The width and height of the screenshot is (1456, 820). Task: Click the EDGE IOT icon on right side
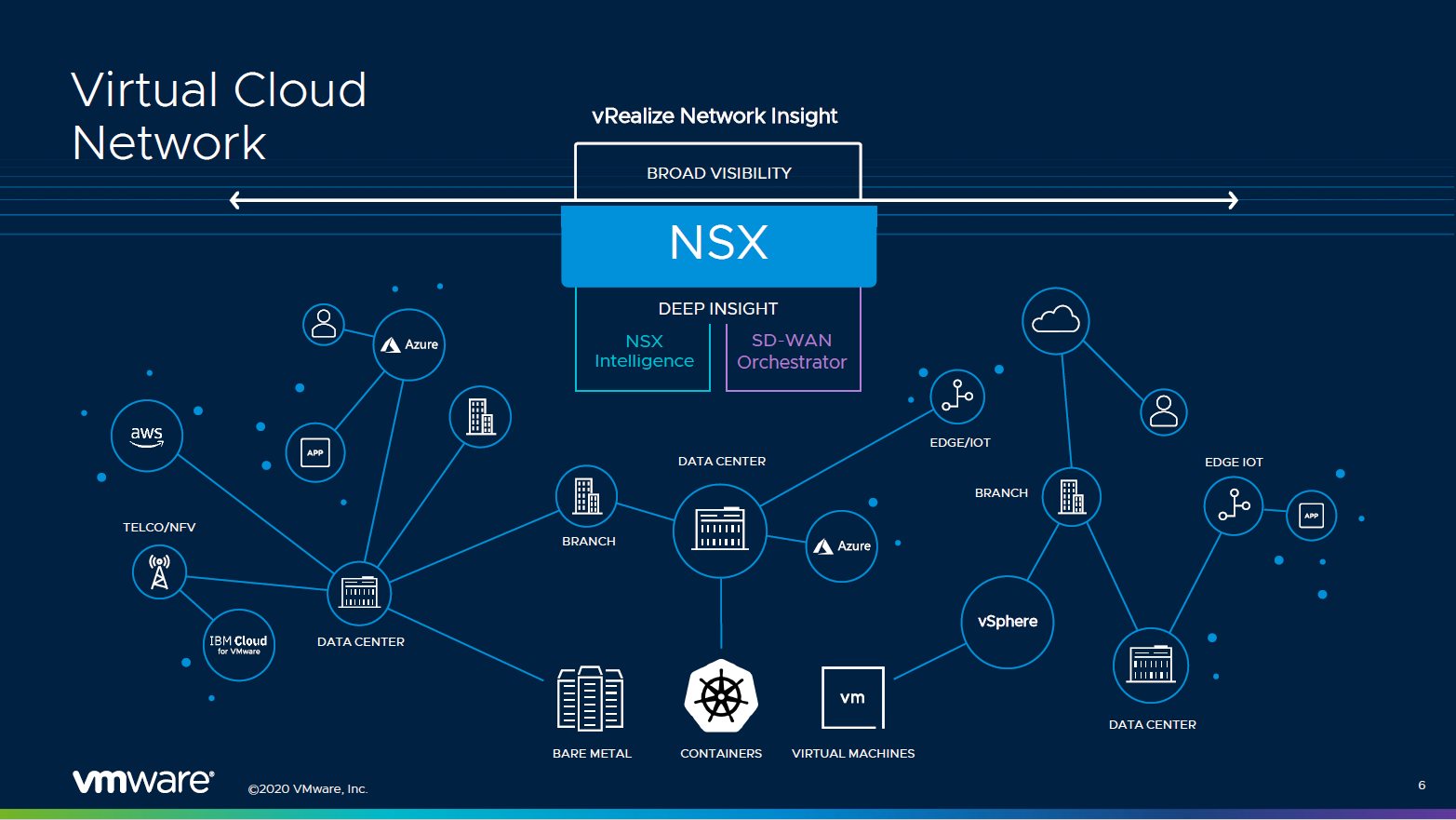[1234, 506]
